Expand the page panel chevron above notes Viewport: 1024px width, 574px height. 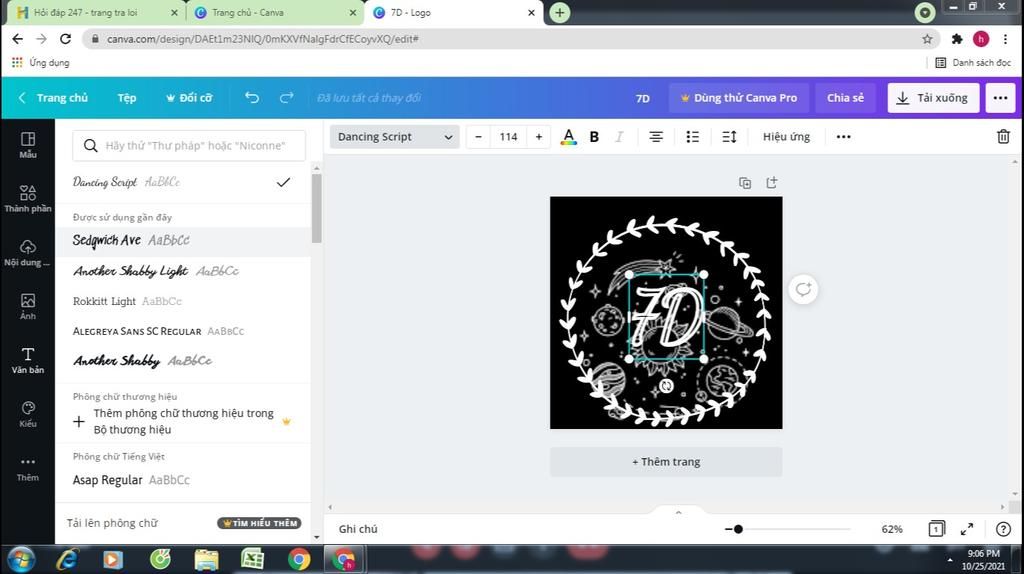tap(678, 513)
